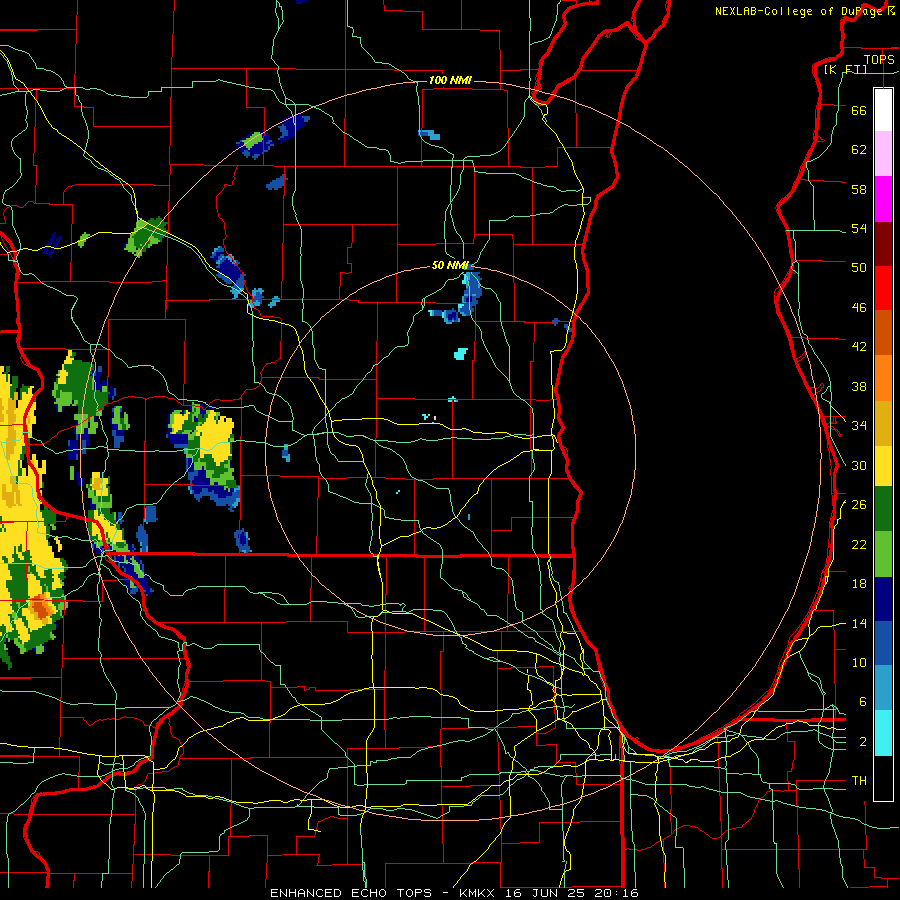Click the "10" legend label
The height and width of the screenshot is (900, 900).
coord(859,662)
